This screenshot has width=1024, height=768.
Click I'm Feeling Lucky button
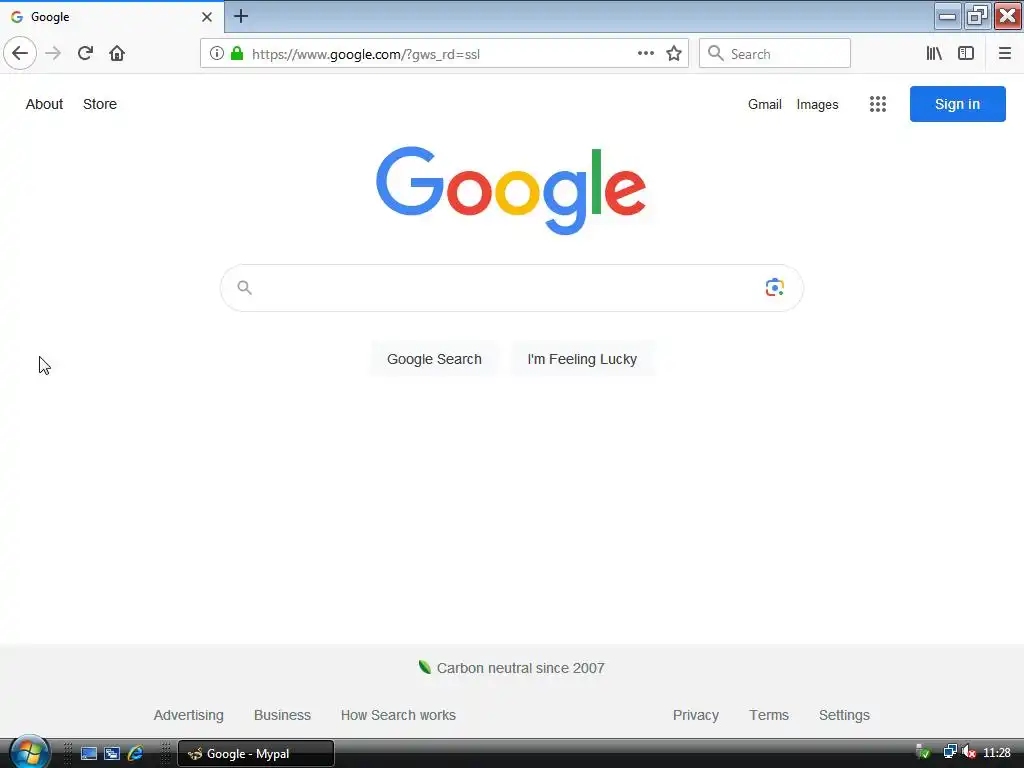582,359
